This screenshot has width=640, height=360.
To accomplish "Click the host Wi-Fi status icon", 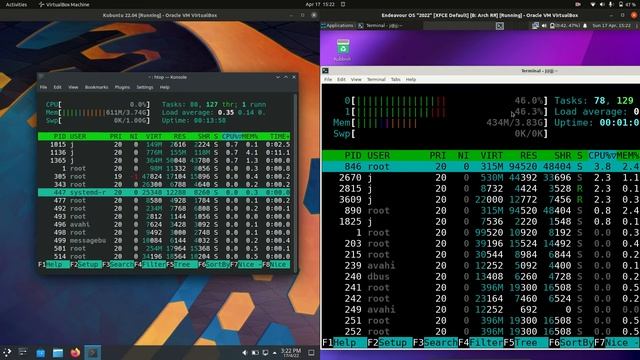I will [593, 4].
